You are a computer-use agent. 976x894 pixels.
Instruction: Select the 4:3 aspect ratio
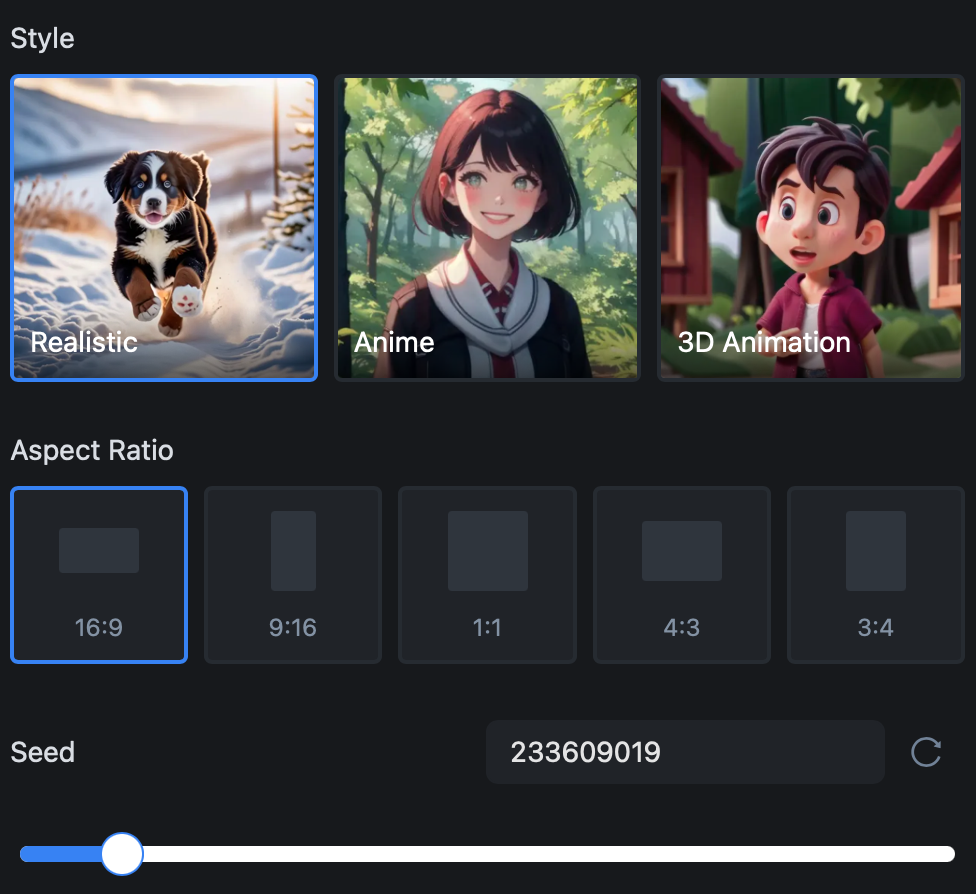(x=682, y=575)
